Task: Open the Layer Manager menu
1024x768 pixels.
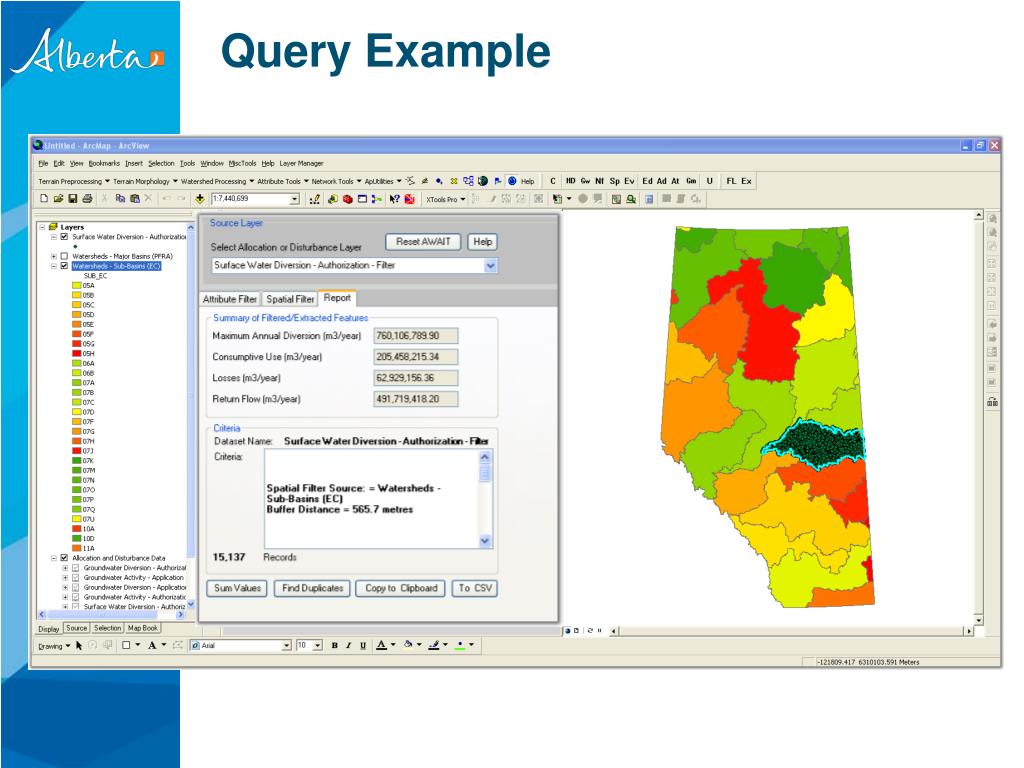Action: point(302,163)
